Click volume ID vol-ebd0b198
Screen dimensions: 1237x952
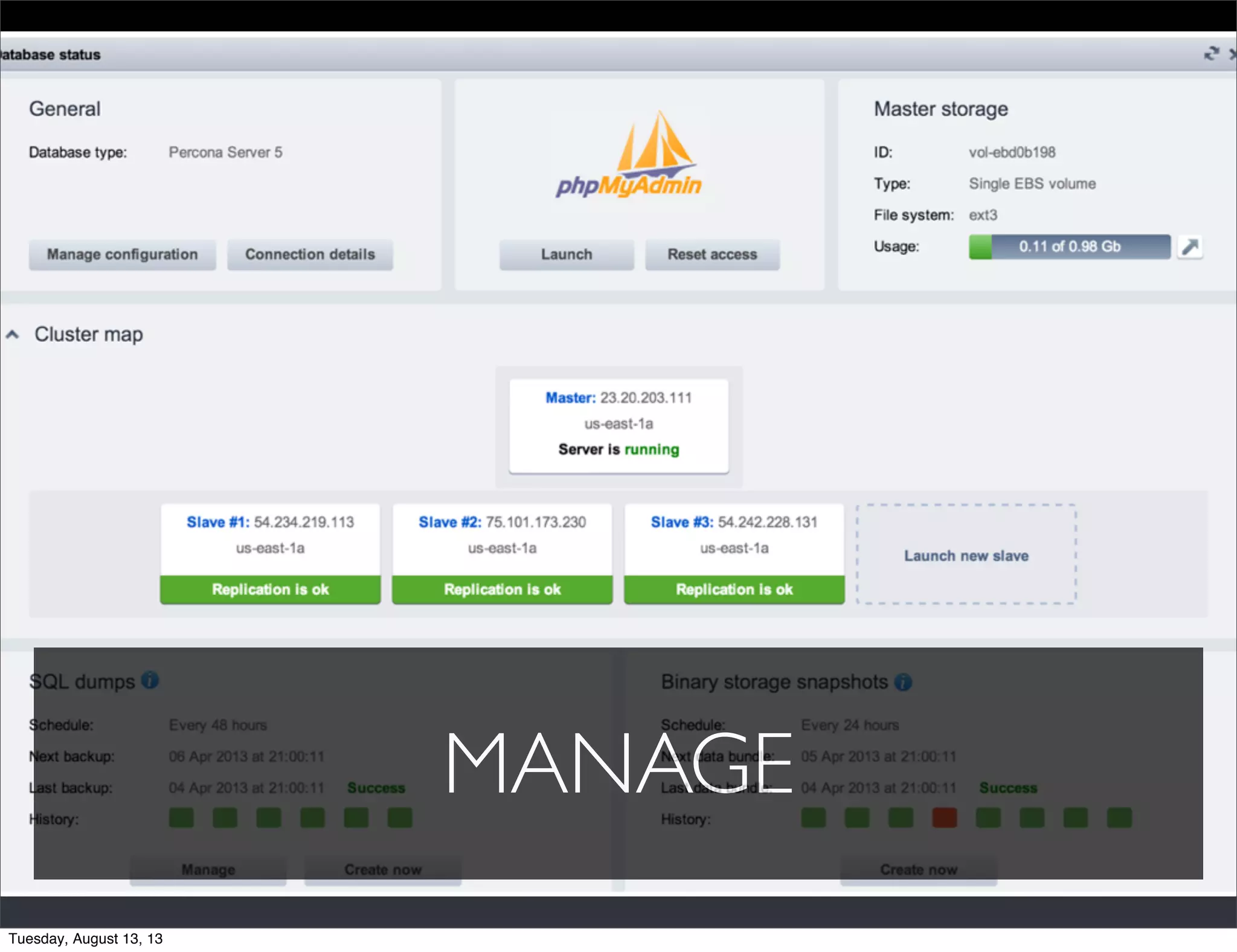1012,152
